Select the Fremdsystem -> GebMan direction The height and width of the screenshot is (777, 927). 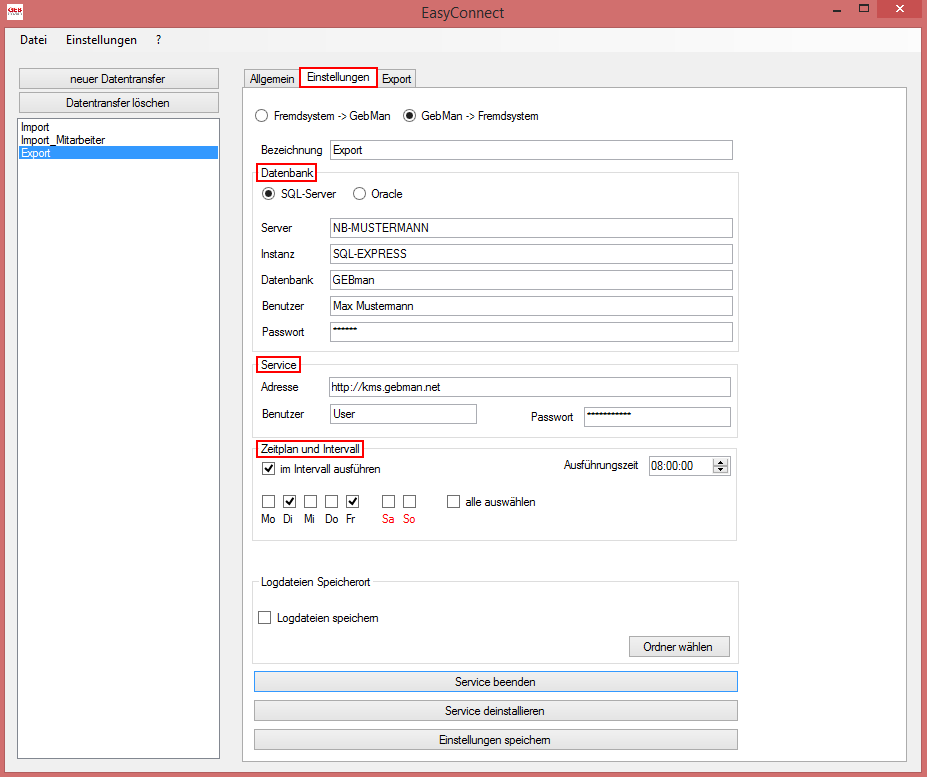(261, 115)
